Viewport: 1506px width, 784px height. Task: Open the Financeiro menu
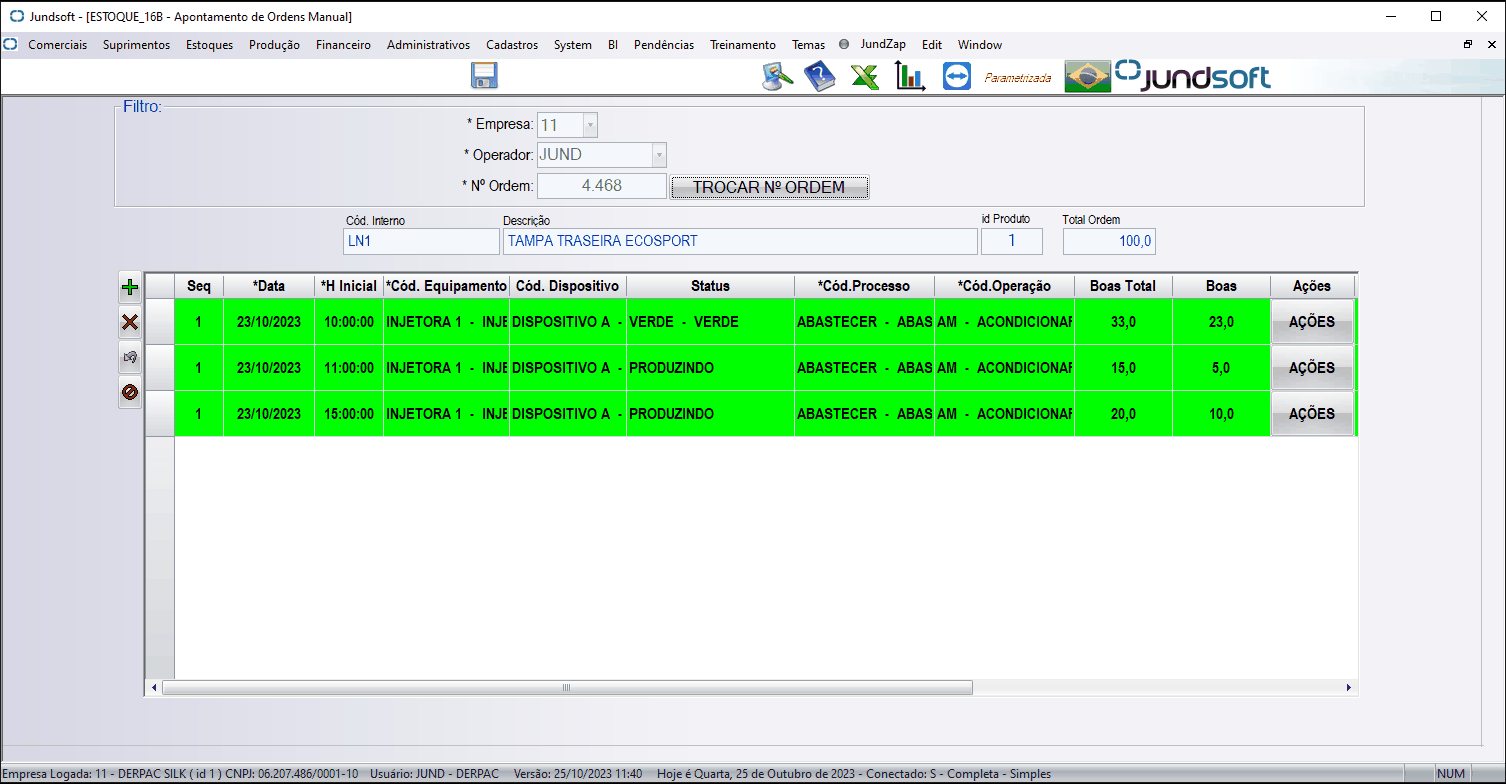343,45
